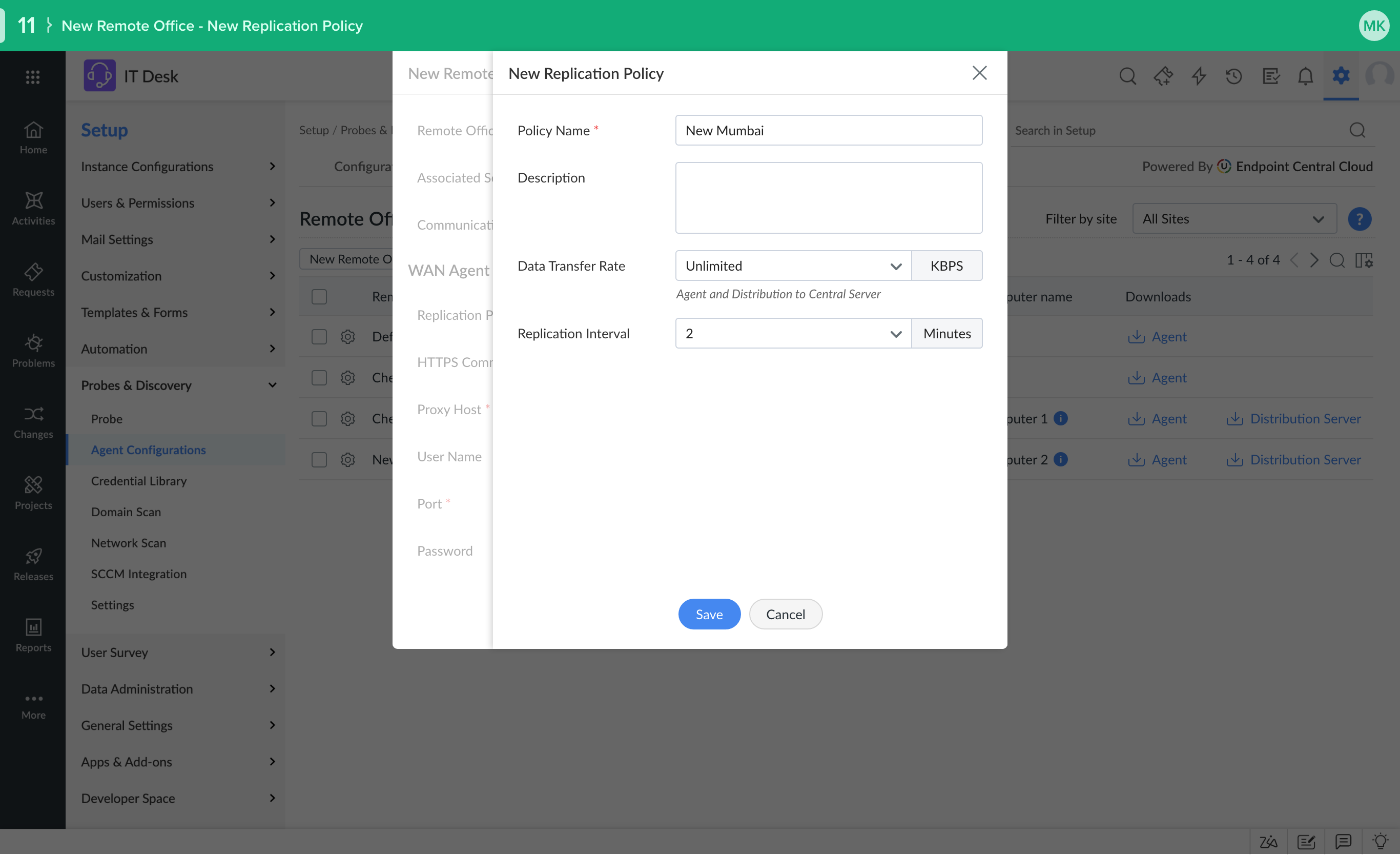1400x855 pixels.
Task: Click the table search magnifier icon
Action: click(1337, 260)
